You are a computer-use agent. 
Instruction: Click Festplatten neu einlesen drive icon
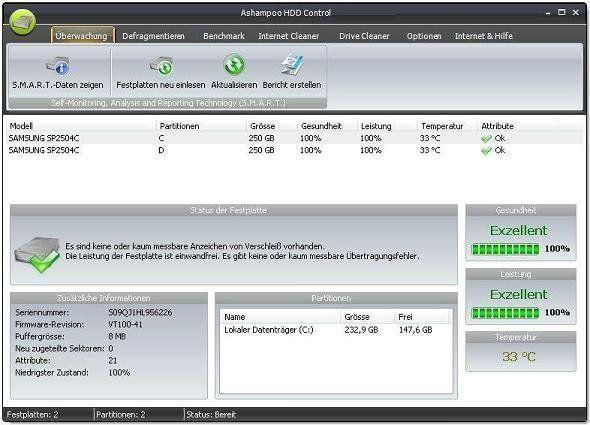(161, 66)
